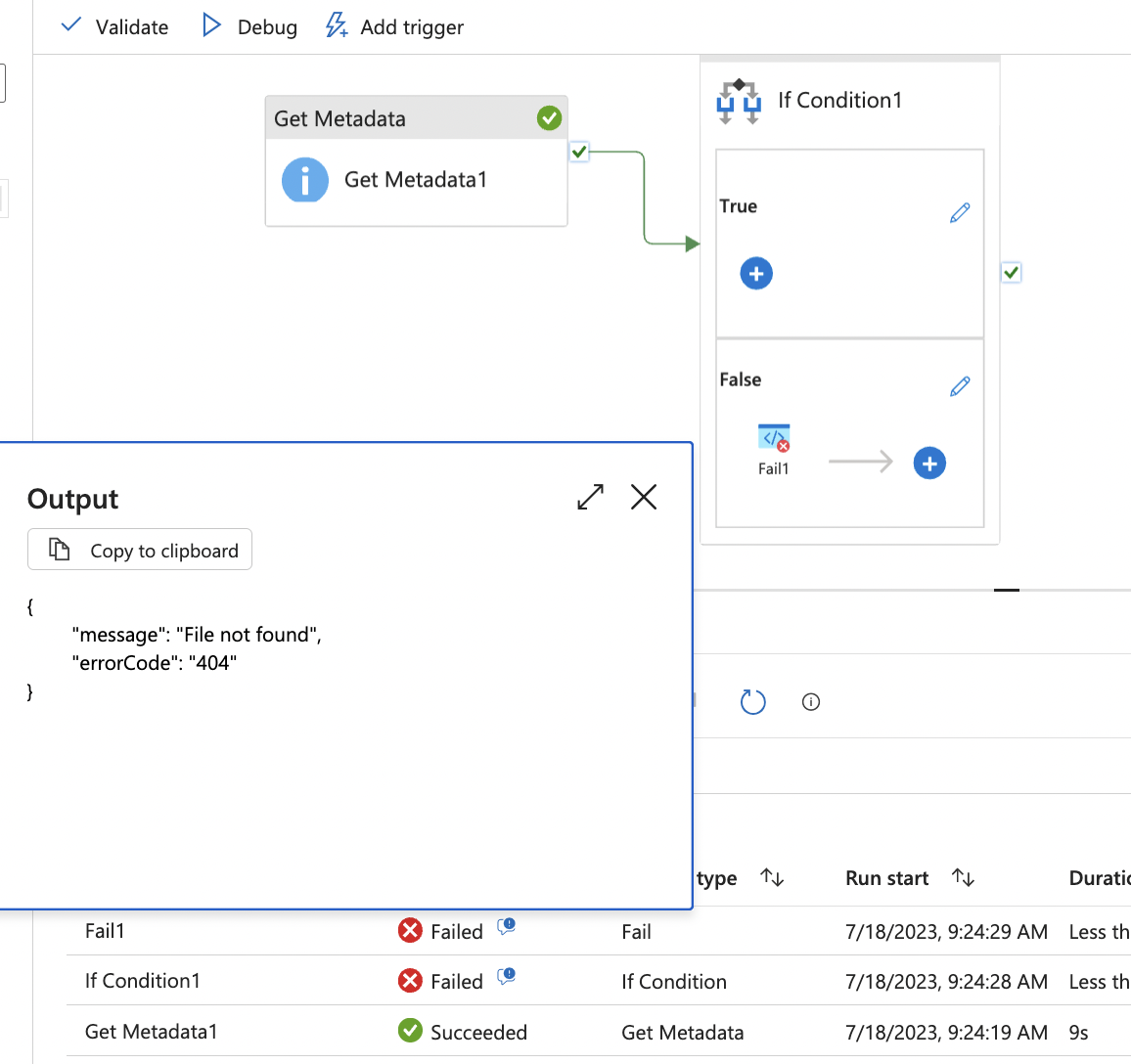Screen dimensions: 1131x1064
Task: Start the pipeline Debug run
Action: tap(249, 26)
